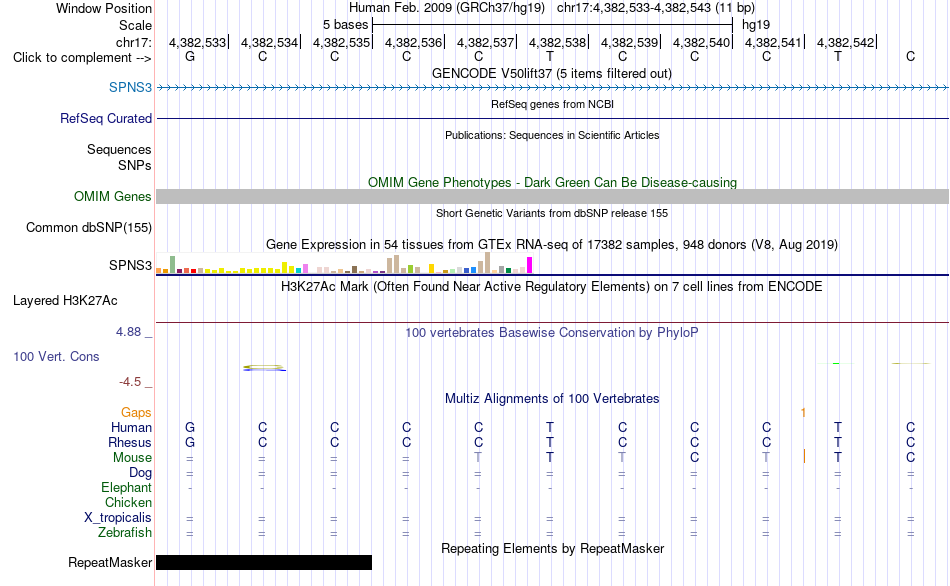Click "Multiz Alignments of 100 Vertebrates" title
The width and height of the screenshot is (950, 586).
click(x=552, y=399)
